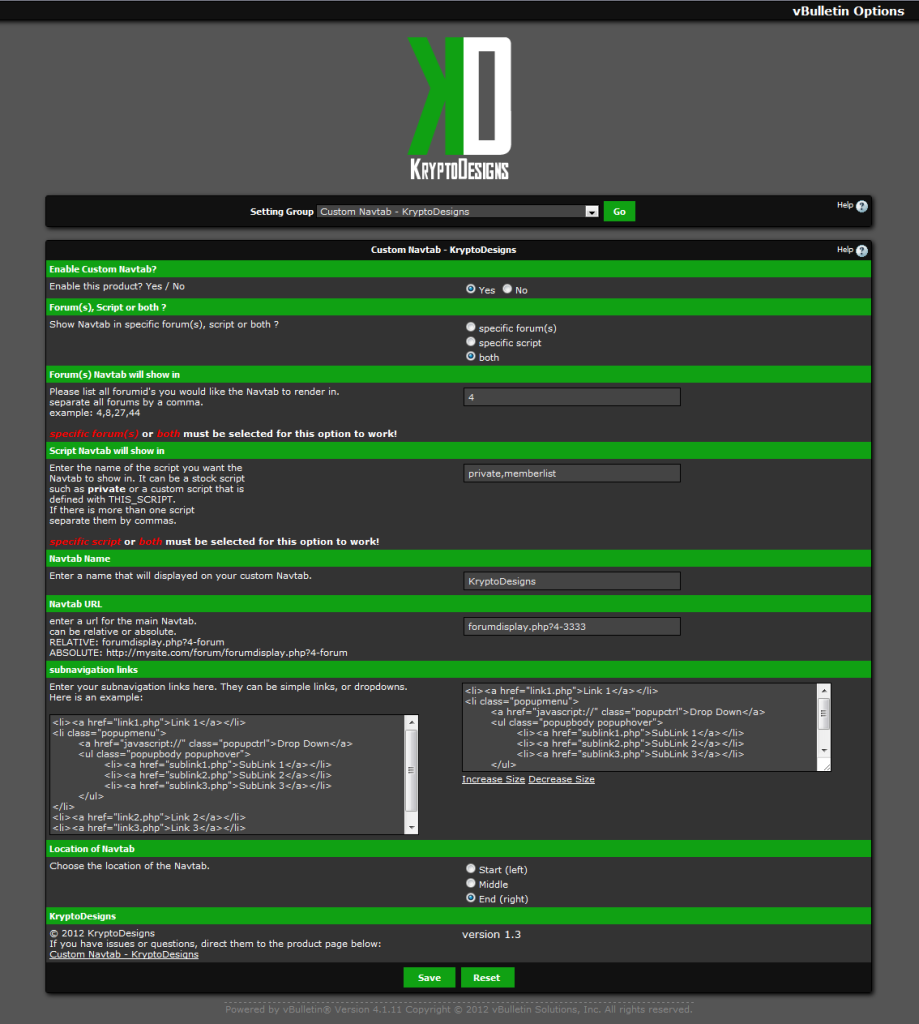Set Navtab location to Middle
919x1024 pixels.
pos(470,883)
